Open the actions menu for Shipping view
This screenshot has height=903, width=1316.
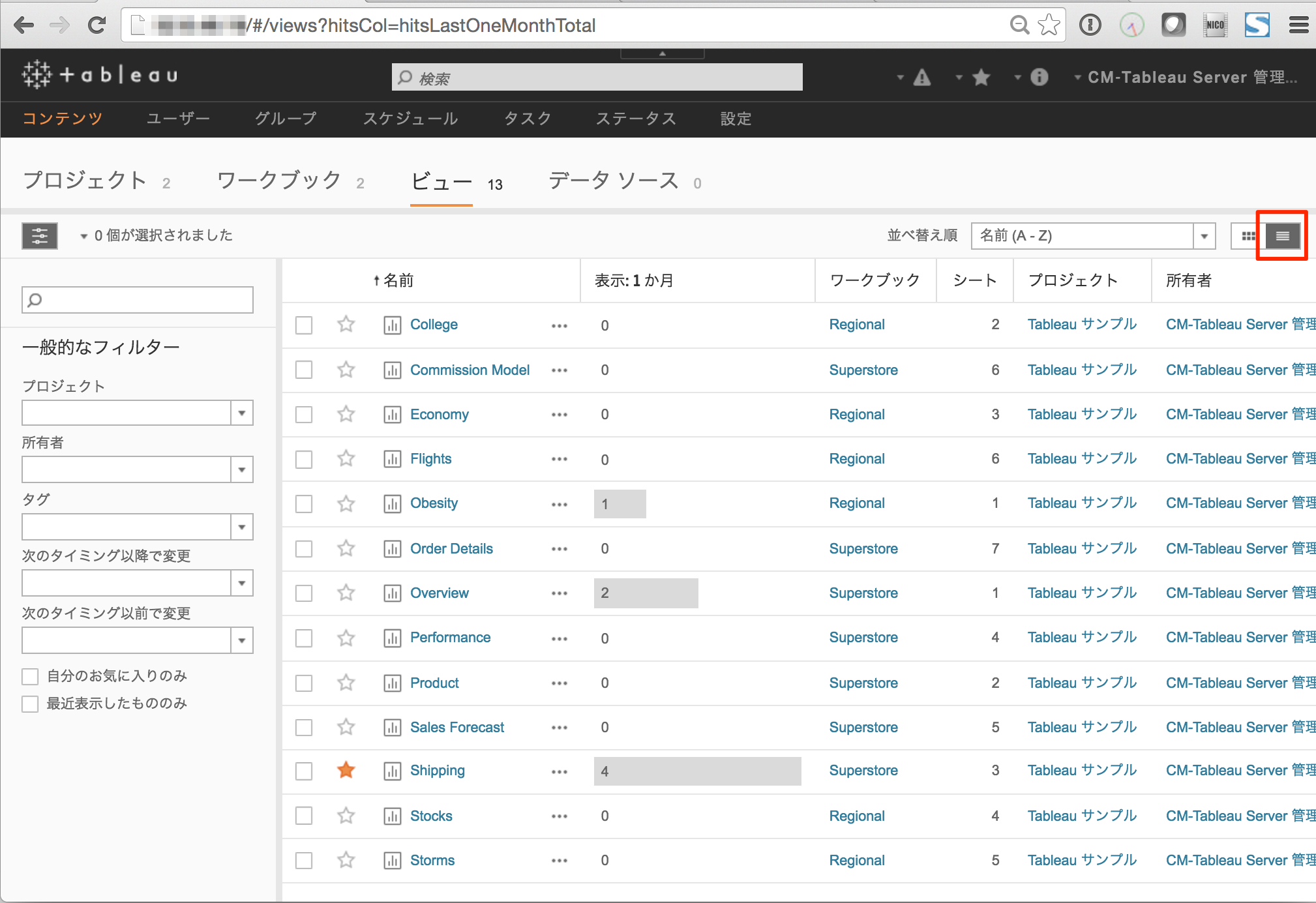pos(559,771)
